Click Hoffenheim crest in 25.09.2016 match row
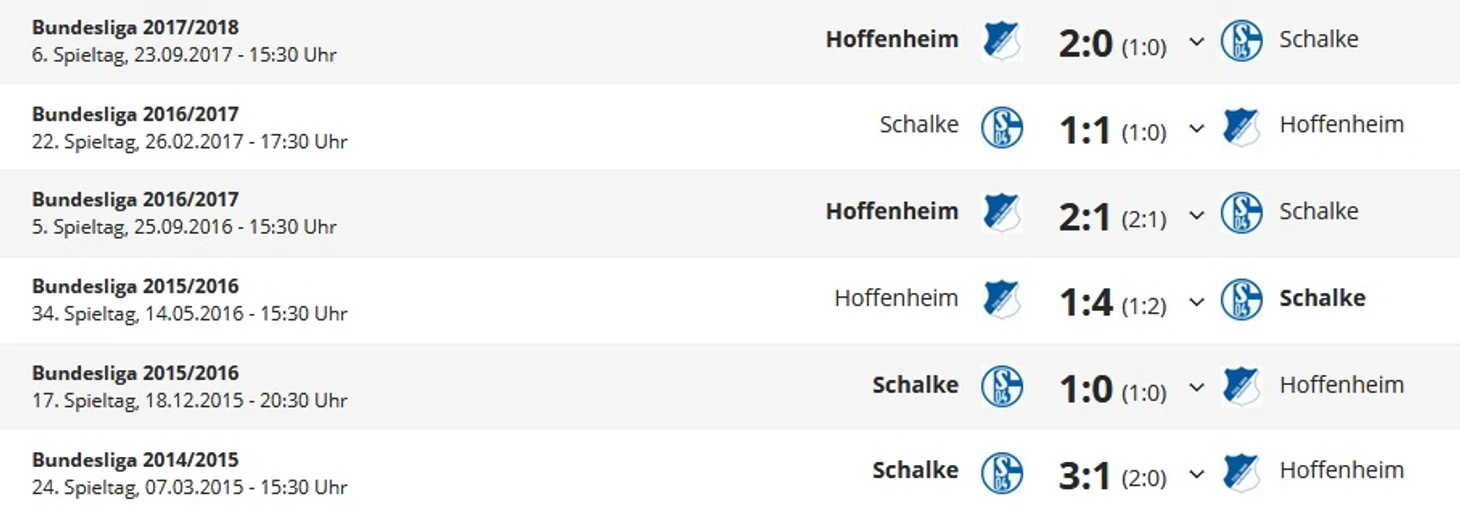The image size is (1460, 508). 1001,213
